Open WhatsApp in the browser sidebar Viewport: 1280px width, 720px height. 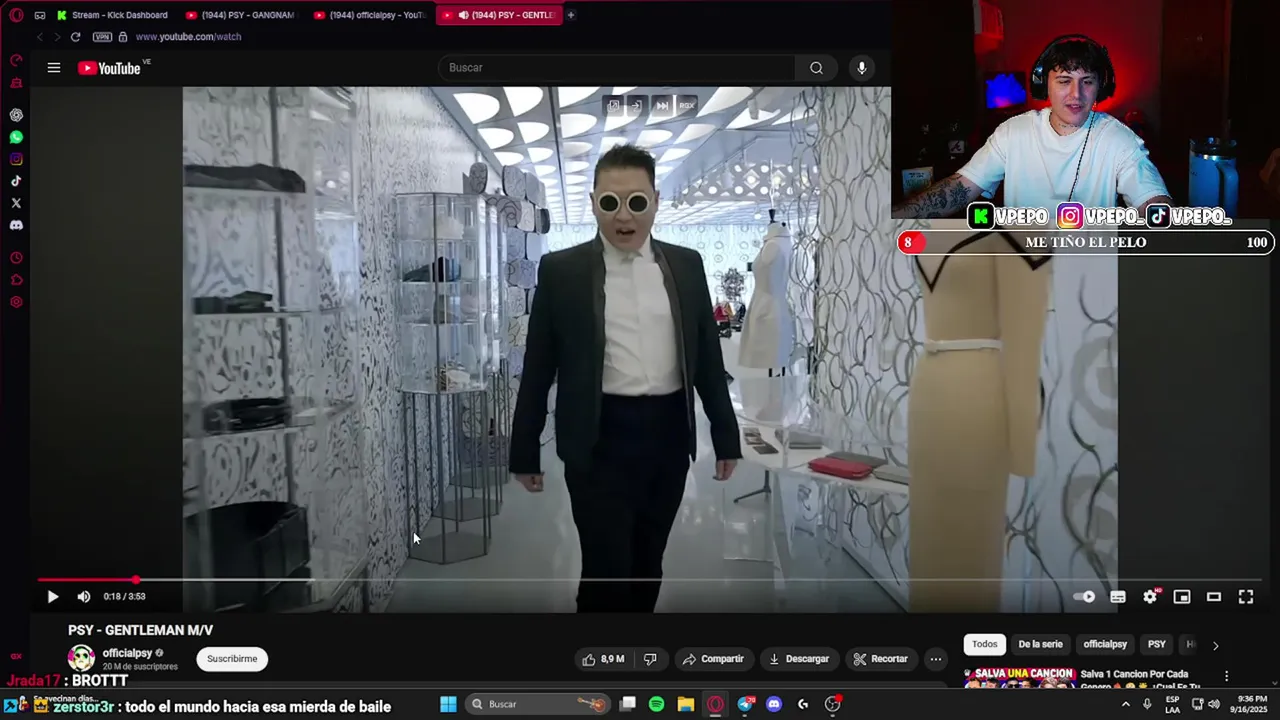tap(16, 137)
